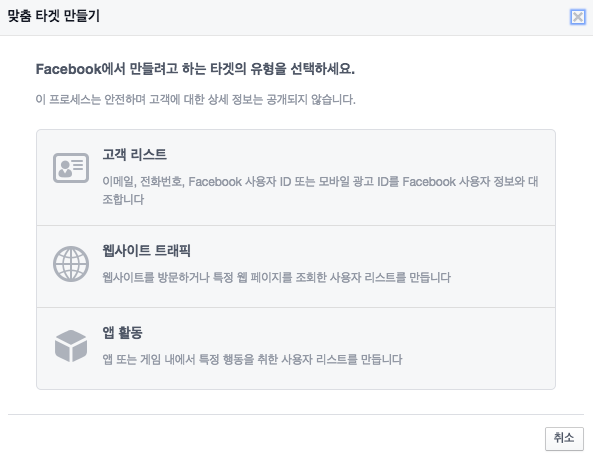
Task: Click the app activity cube icon
Action: 71,346
